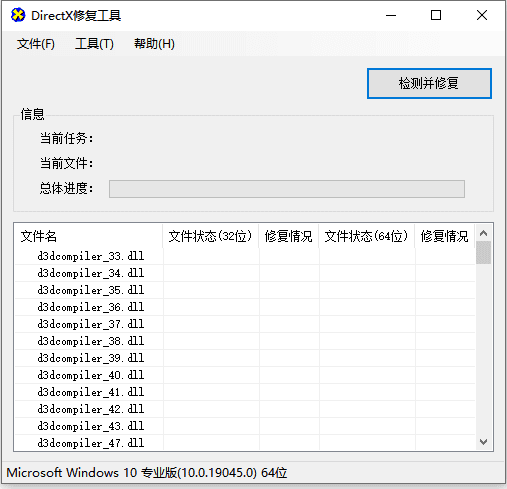Image resolution: width=507 pixels, height=489 pixels.
Task: Click the list's vertical scrollbar thumb
Action: point(483,253)
